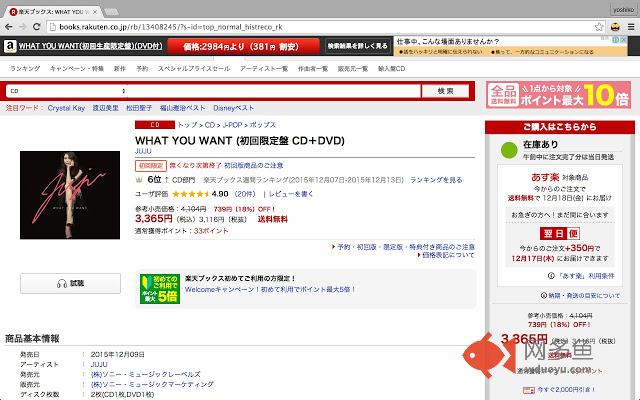Viewport: 640px width, 400px height.
Task: Click the (20件) review count link
Action: (245, 194)
